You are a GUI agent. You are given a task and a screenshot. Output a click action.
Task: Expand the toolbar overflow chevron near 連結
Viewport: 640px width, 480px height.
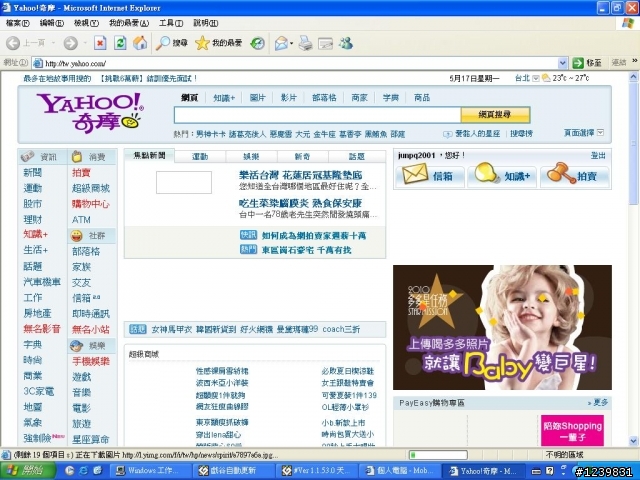coord(635,61)
